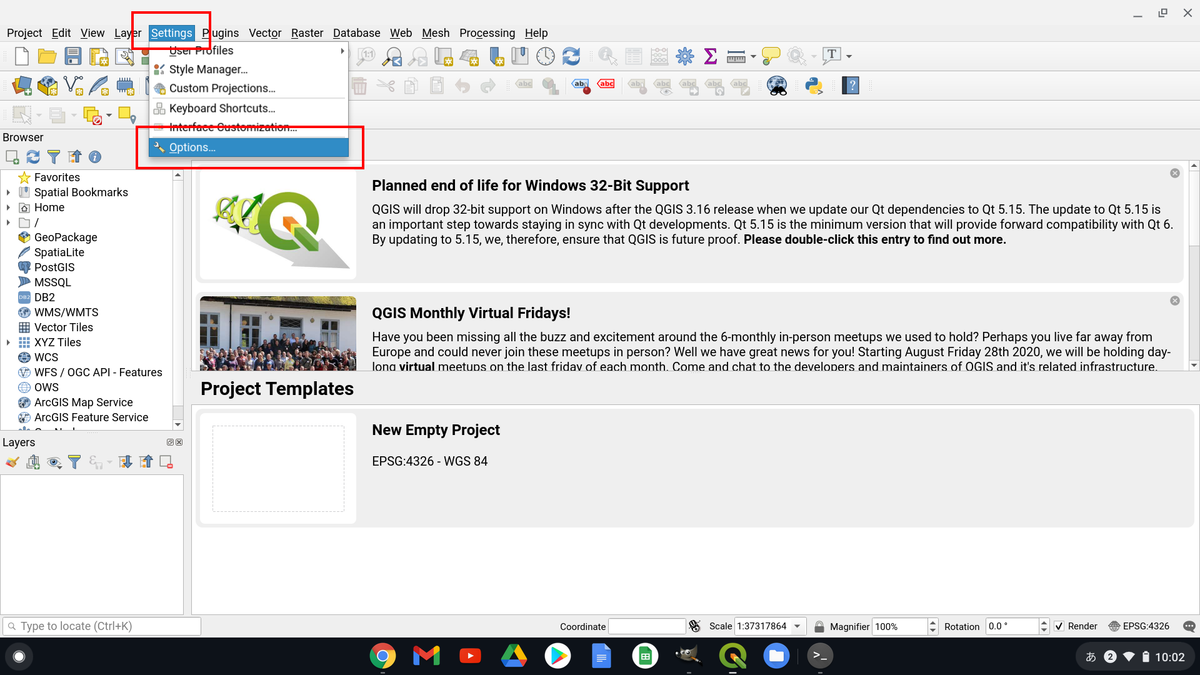Select the Text Annotation tool
Screen dimensions: 1200x675
832,57
